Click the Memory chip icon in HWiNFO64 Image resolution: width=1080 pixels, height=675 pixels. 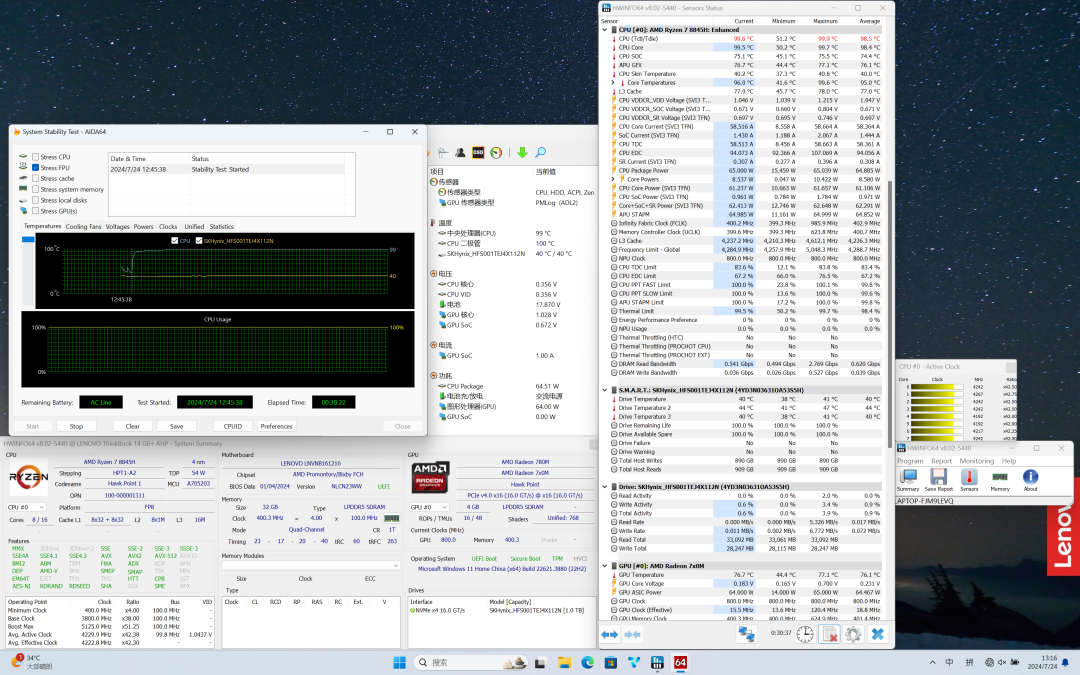1000,479
